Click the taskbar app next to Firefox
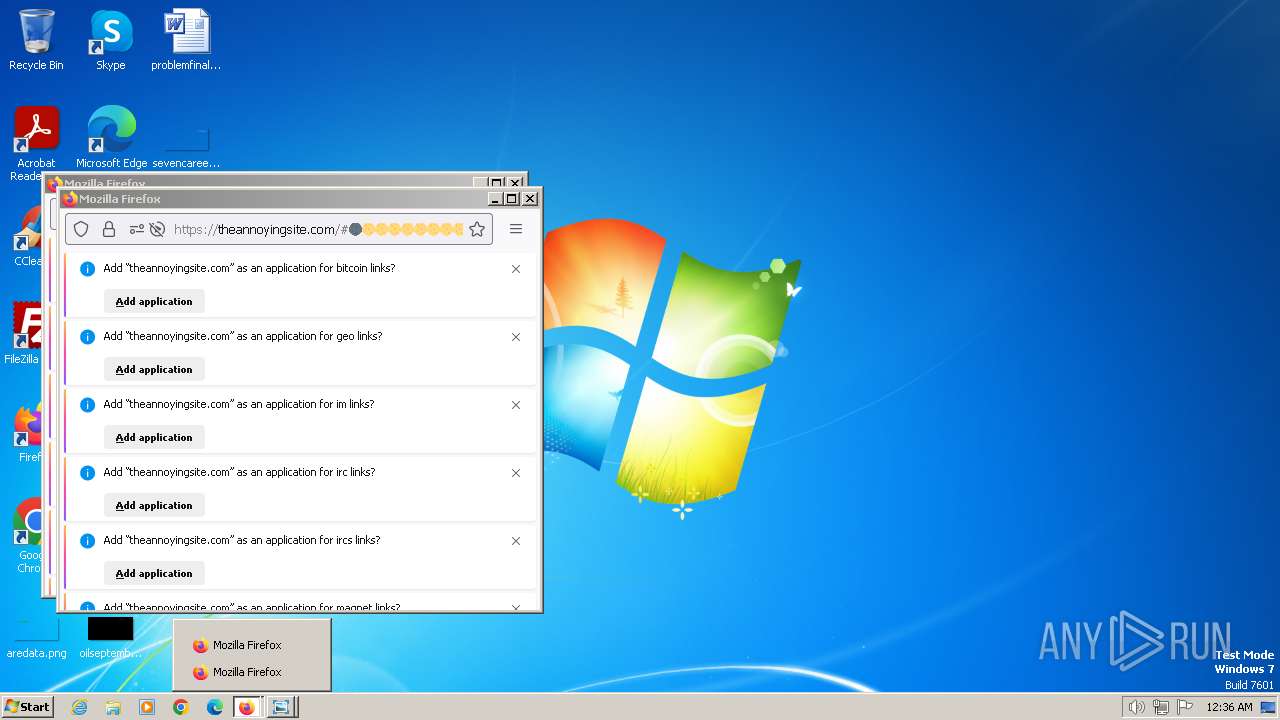The width and height of the screenshot is (1280, 720). (281, 707)
